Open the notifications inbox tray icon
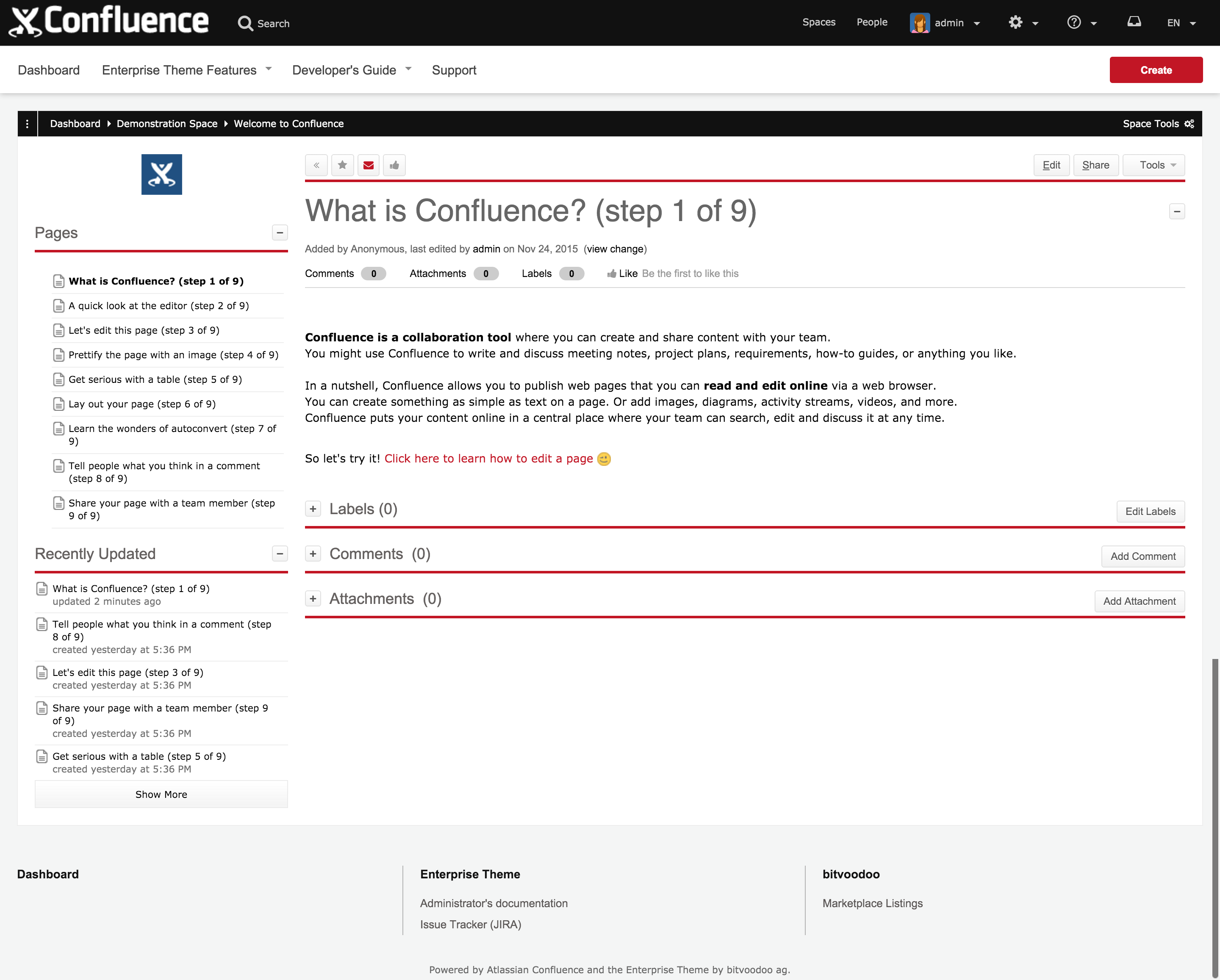Screen dimensions: 1220x980 click(x=1134, y=22)
